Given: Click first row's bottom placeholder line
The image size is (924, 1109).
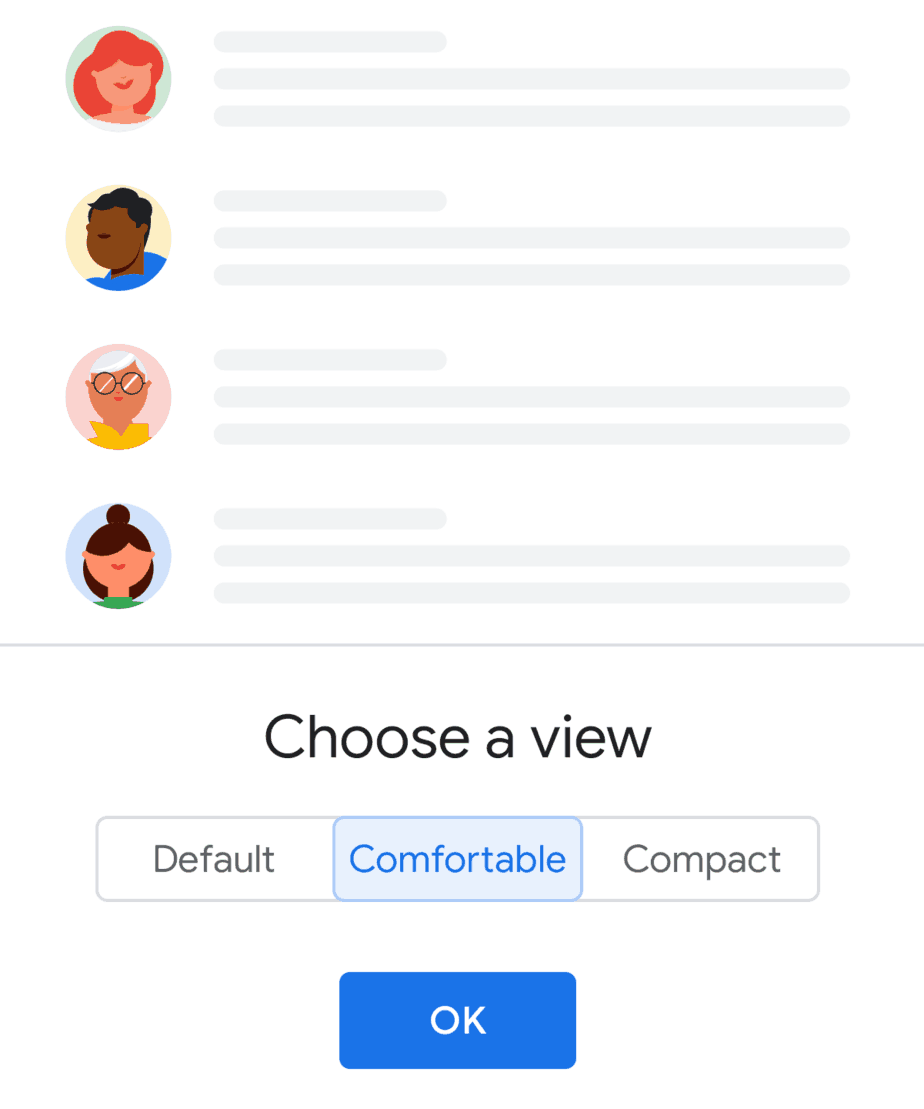Looking at the screenshot, I should click(532, 116).
